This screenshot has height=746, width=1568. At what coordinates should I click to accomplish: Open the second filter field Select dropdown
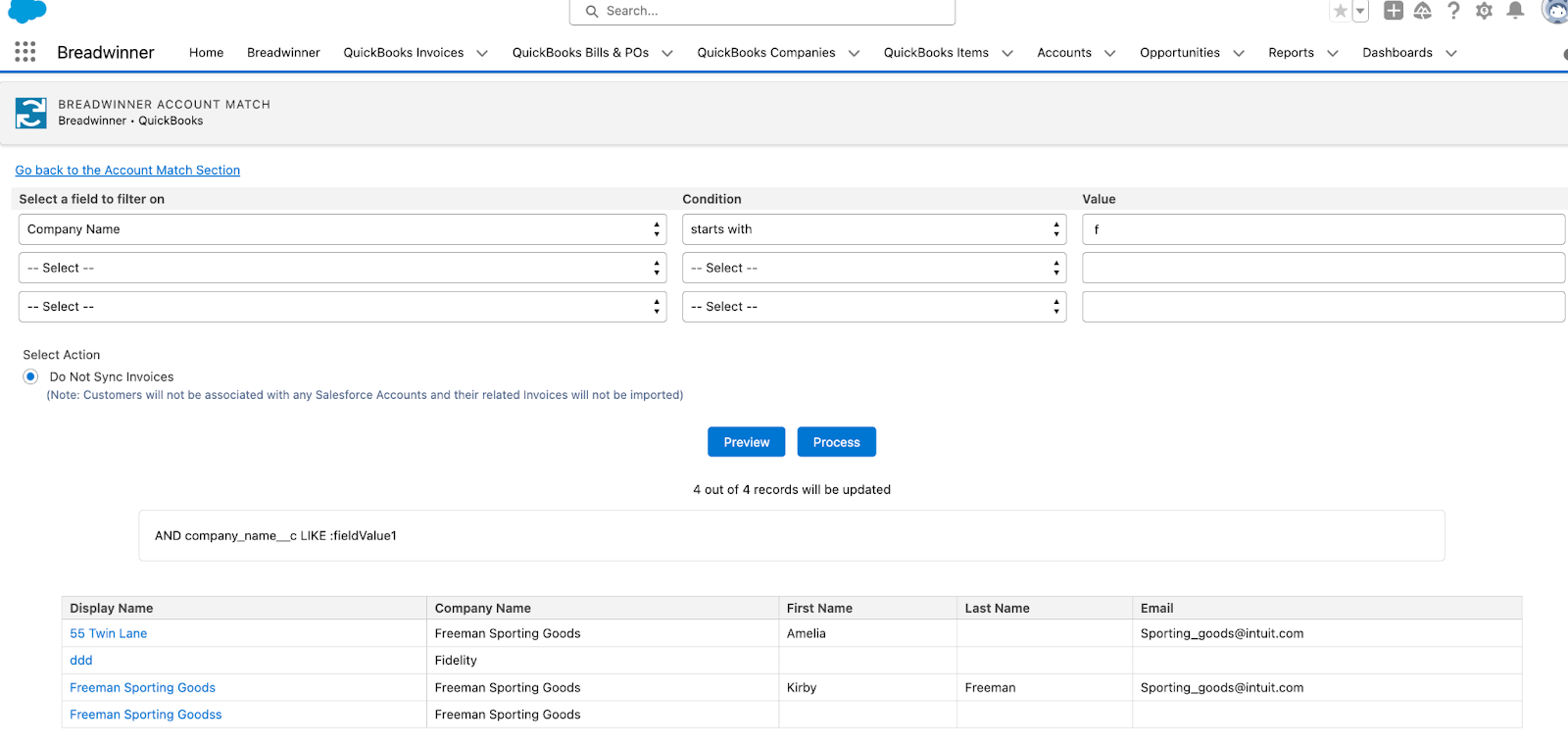click(x=342, y=268)
